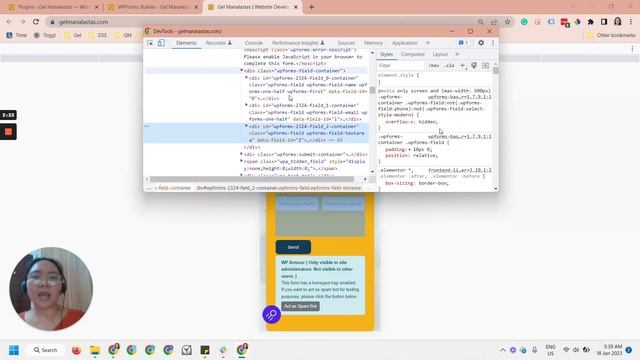Expand the wpforms-2324-field_1-container div node

246,105
